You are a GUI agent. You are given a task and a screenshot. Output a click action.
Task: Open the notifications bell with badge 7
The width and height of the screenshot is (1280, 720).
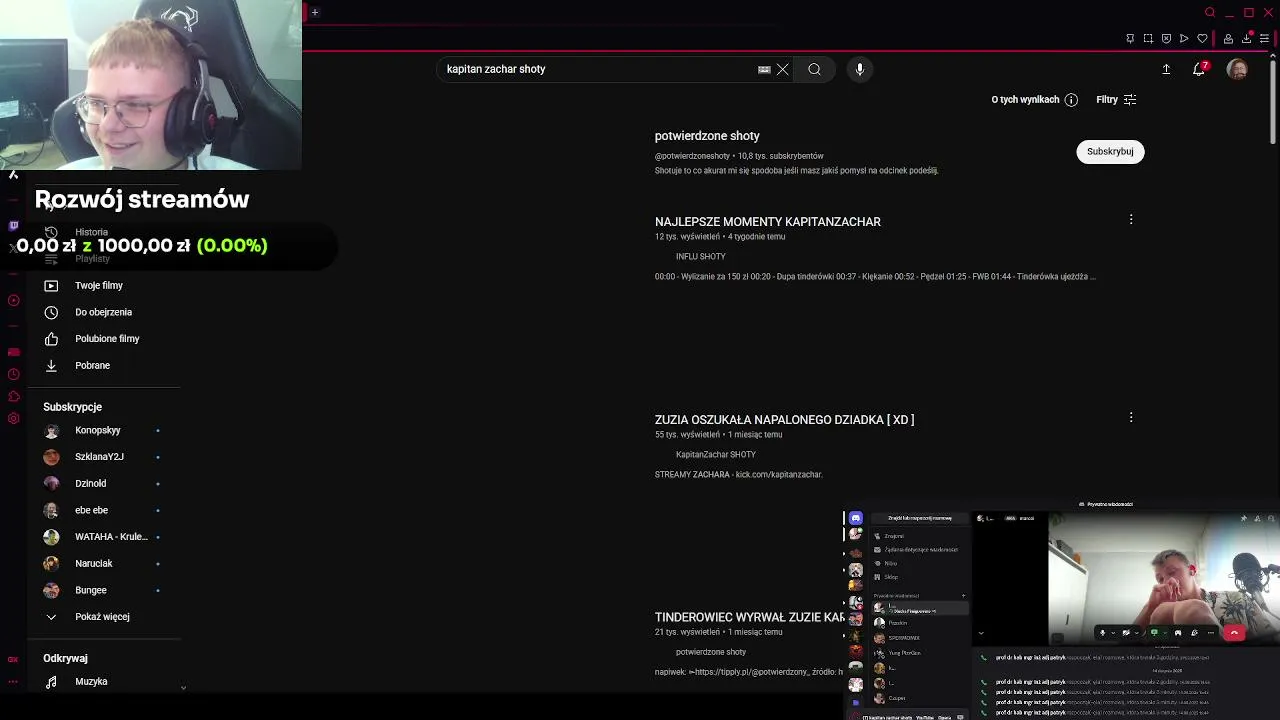coord(1200,69)
